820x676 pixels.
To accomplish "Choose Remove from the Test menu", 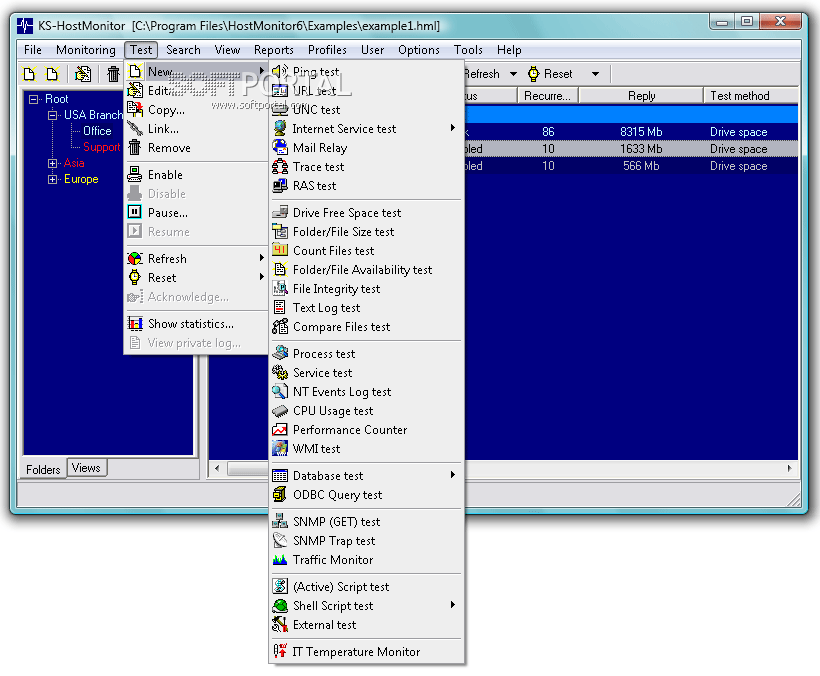I will tap(196, 147).
